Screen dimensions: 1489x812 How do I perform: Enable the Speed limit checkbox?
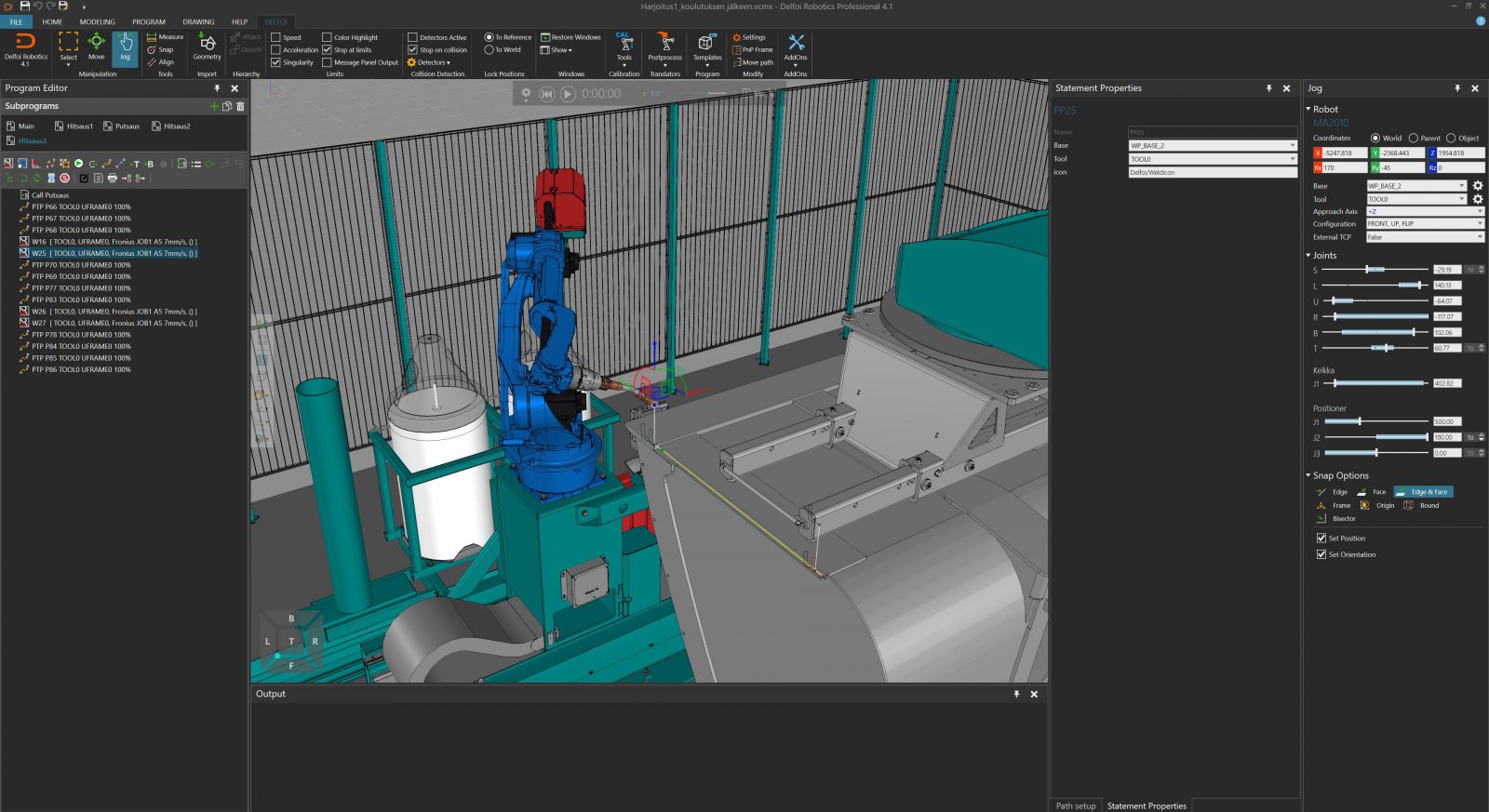point(276,38)
